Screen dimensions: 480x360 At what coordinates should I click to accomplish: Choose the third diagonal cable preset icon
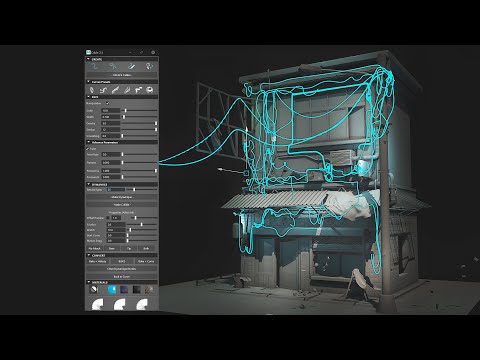[x=115, y=90]
